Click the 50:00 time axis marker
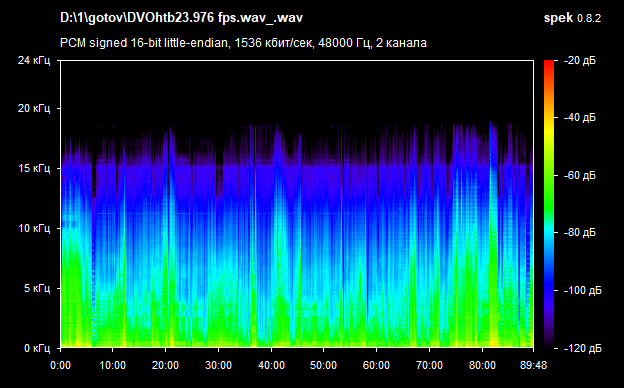Image resolution: width=624 pixels, height=388 pixels. pyautogui.click(x=324, y=365)
